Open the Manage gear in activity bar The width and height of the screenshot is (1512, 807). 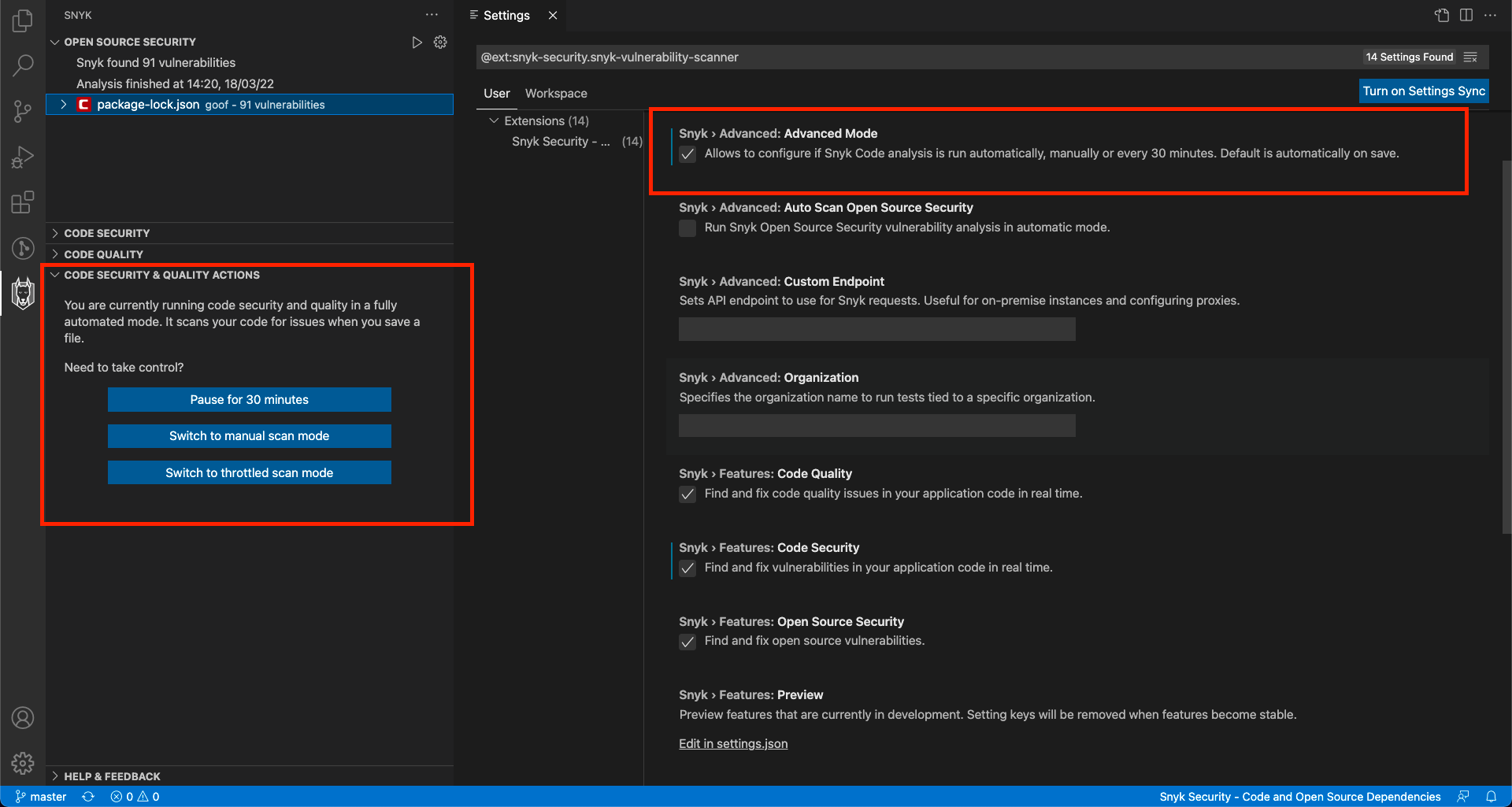tap(23, 763)
